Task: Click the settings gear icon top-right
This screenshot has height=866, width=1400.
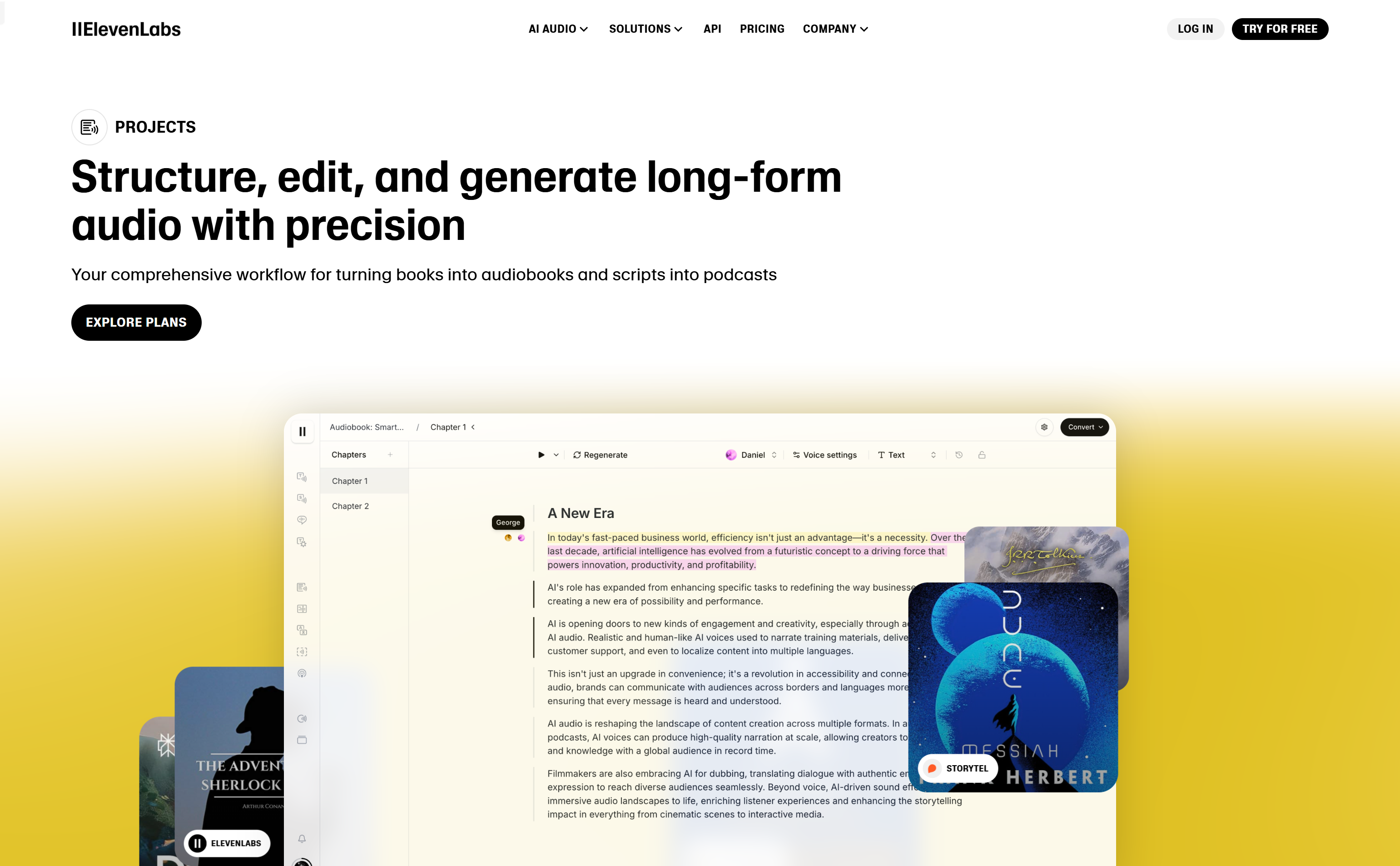Action: coord(1044,427)
